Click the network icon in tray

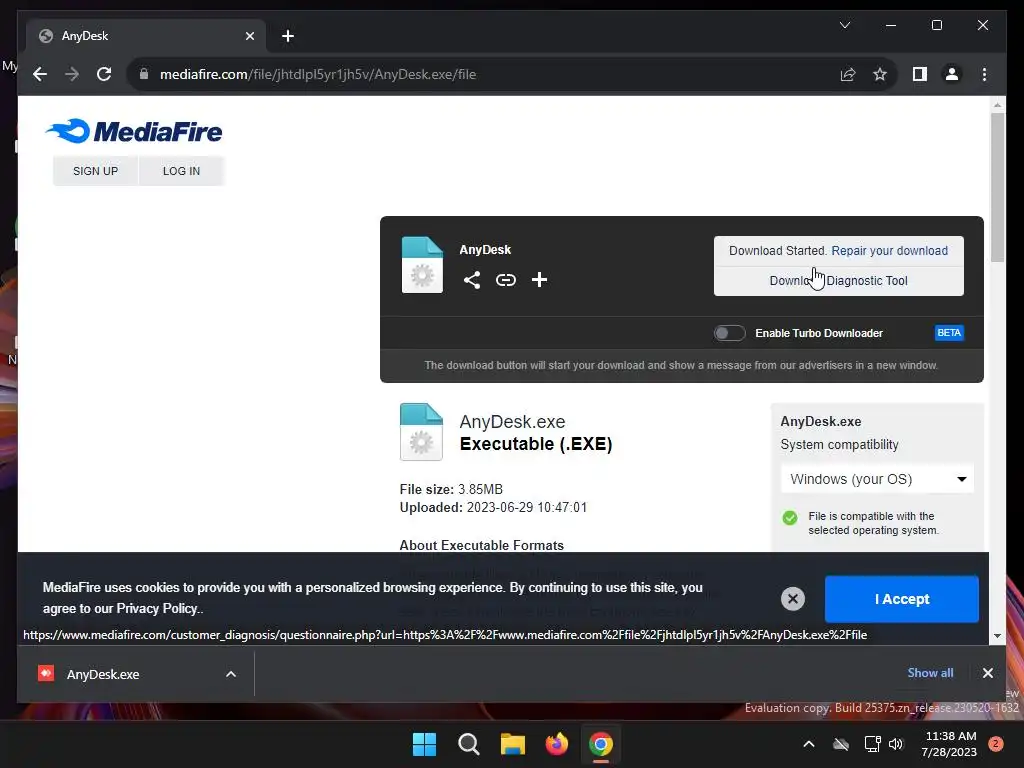pyautogui.click(x=872, y=744)
